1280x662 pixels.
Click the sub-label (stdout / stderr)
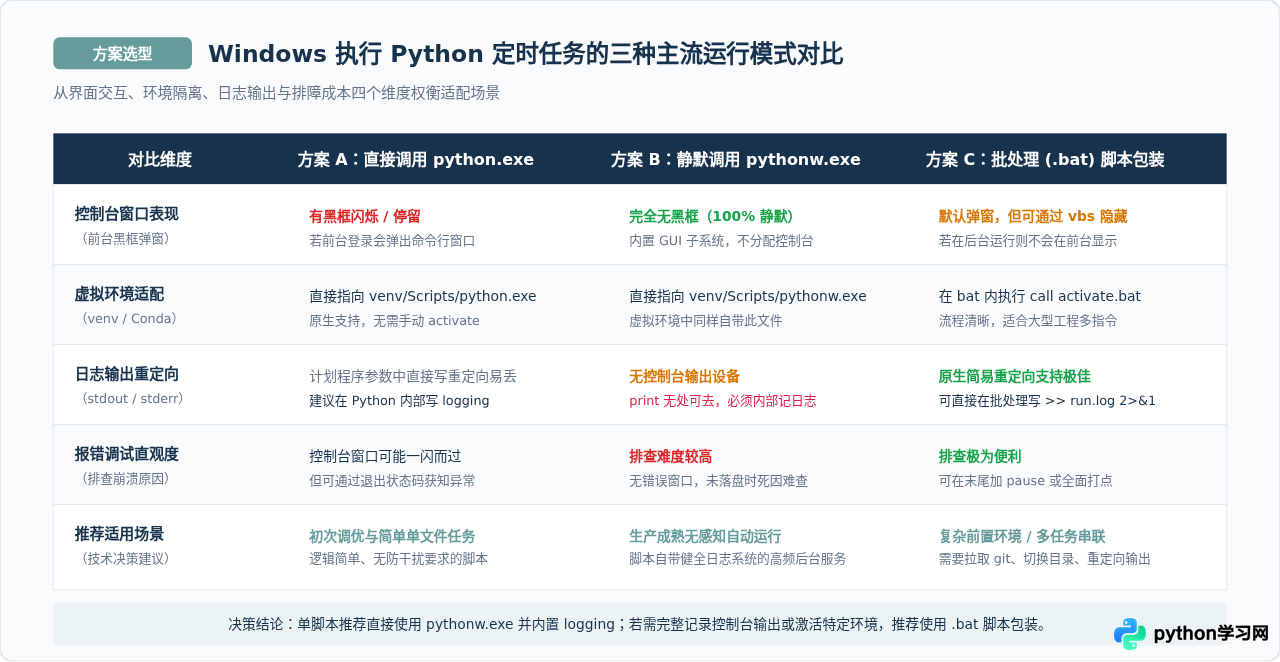(133, 399)
